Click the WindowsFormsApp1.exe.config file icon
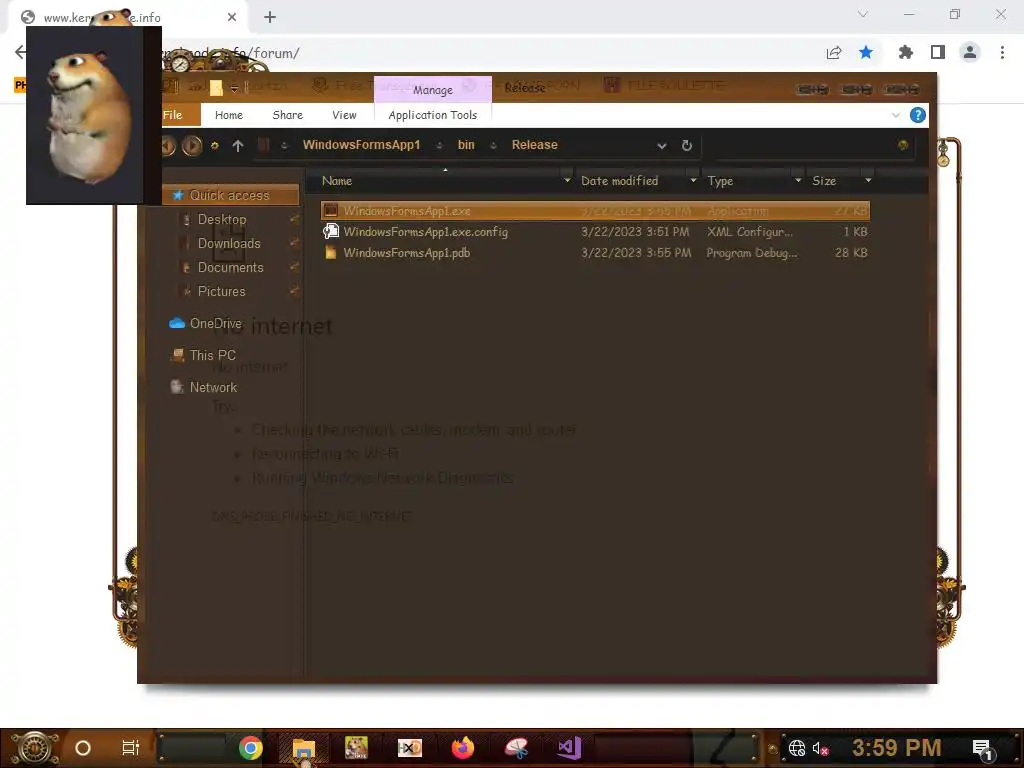The width and height of the screenshot is (1024, 768). pyautogui.click(x=331, y=231)
